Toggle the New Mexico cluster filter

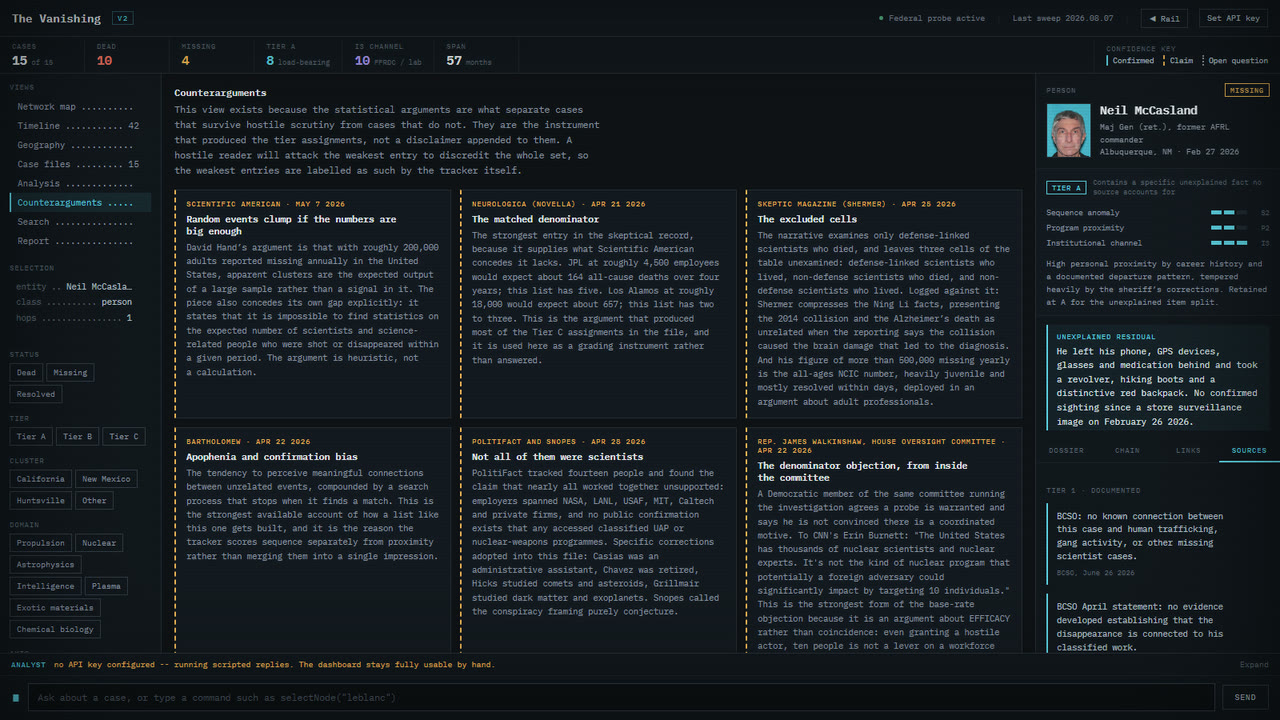point(107,479)
